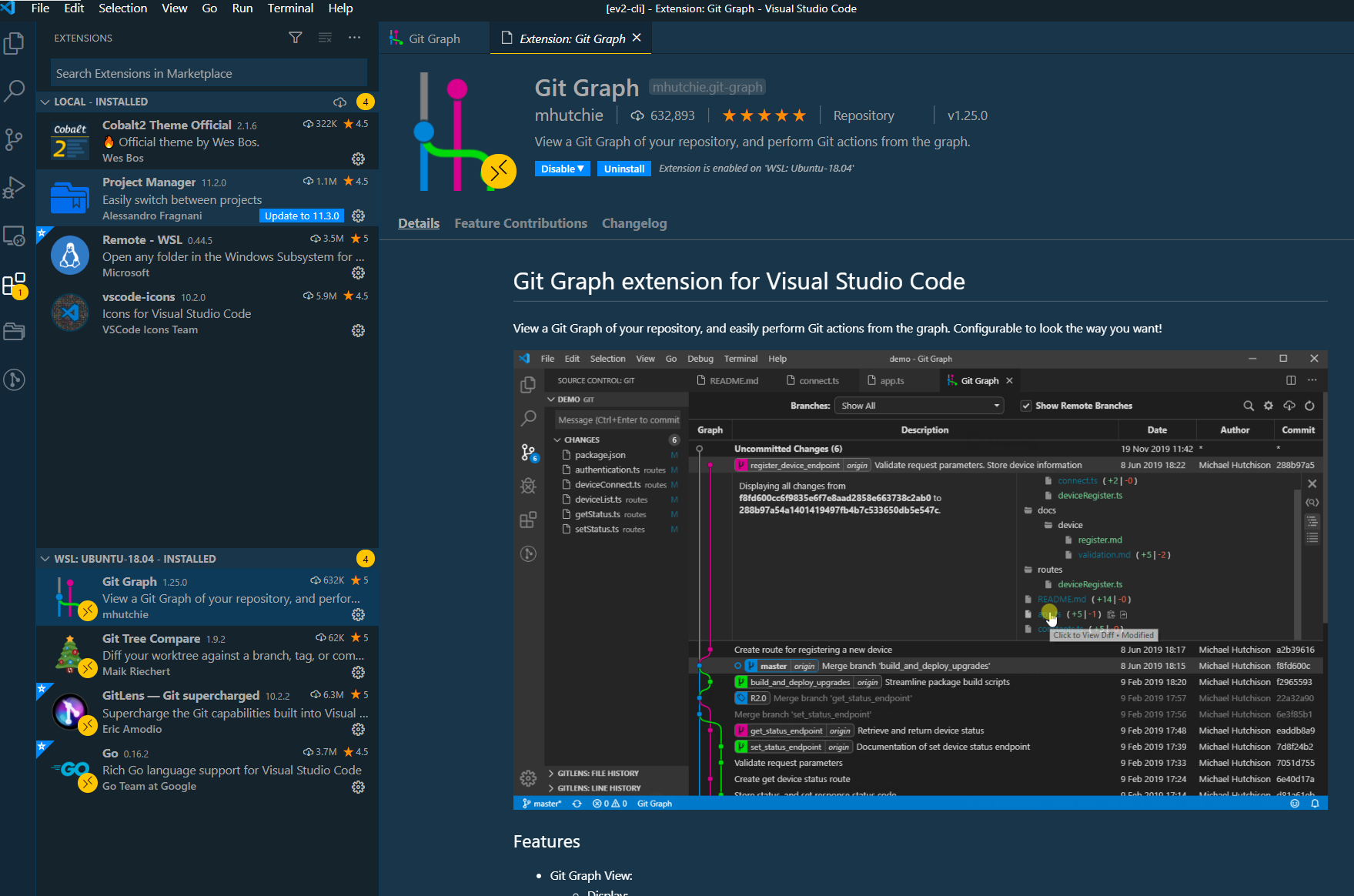Open the Terminal menu

[290, 8]
